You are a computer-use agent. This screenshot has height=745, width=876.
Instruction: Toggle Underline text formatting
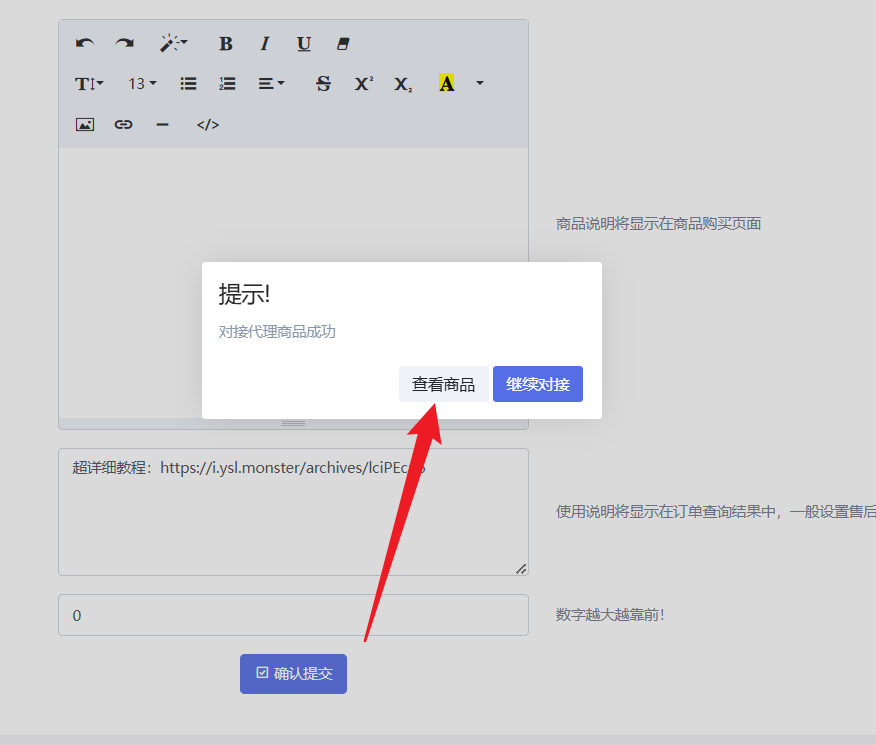point(304,44)
